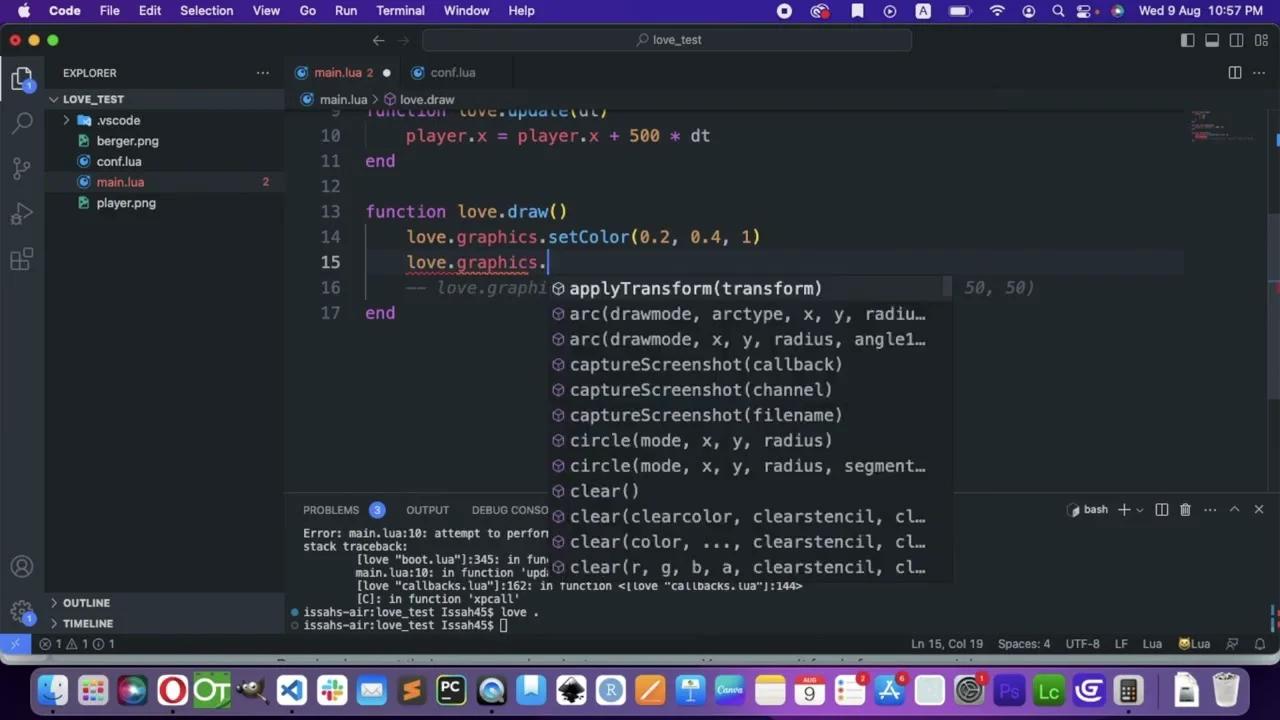Toggle the secondary side bar layout icon
This screenshot has height=720, width=1280.
coord(1236,40)
